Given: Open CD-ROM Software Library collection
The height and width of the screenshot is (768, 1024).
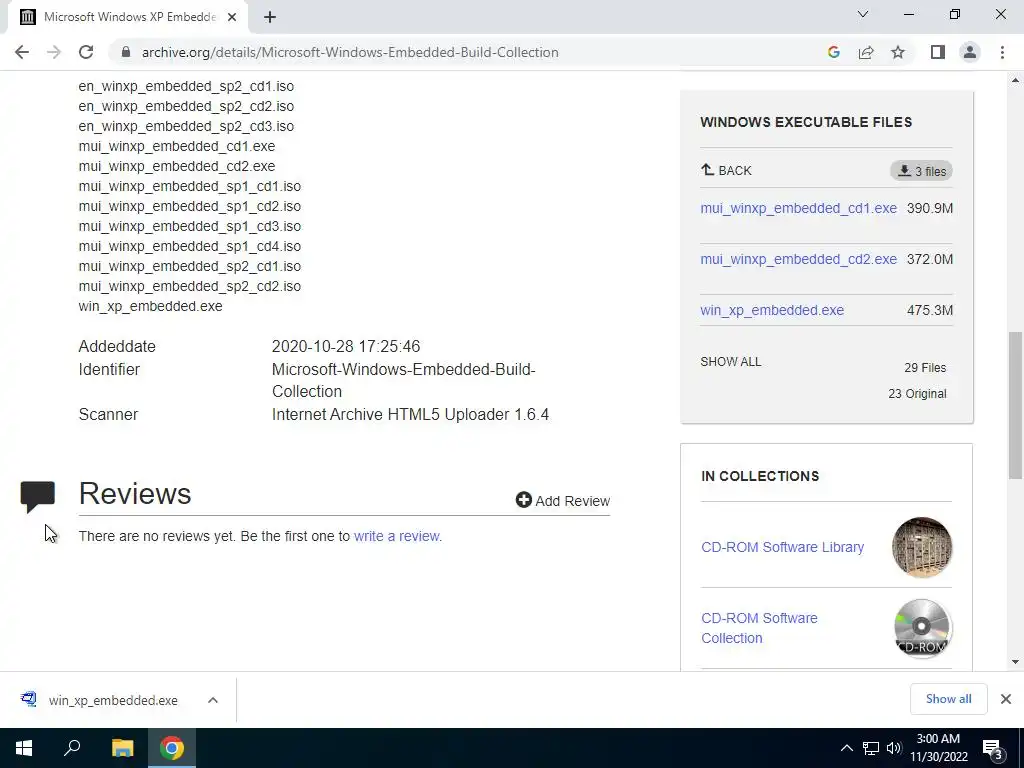Looking at the screenshot, I should click(x=782, y=547).
